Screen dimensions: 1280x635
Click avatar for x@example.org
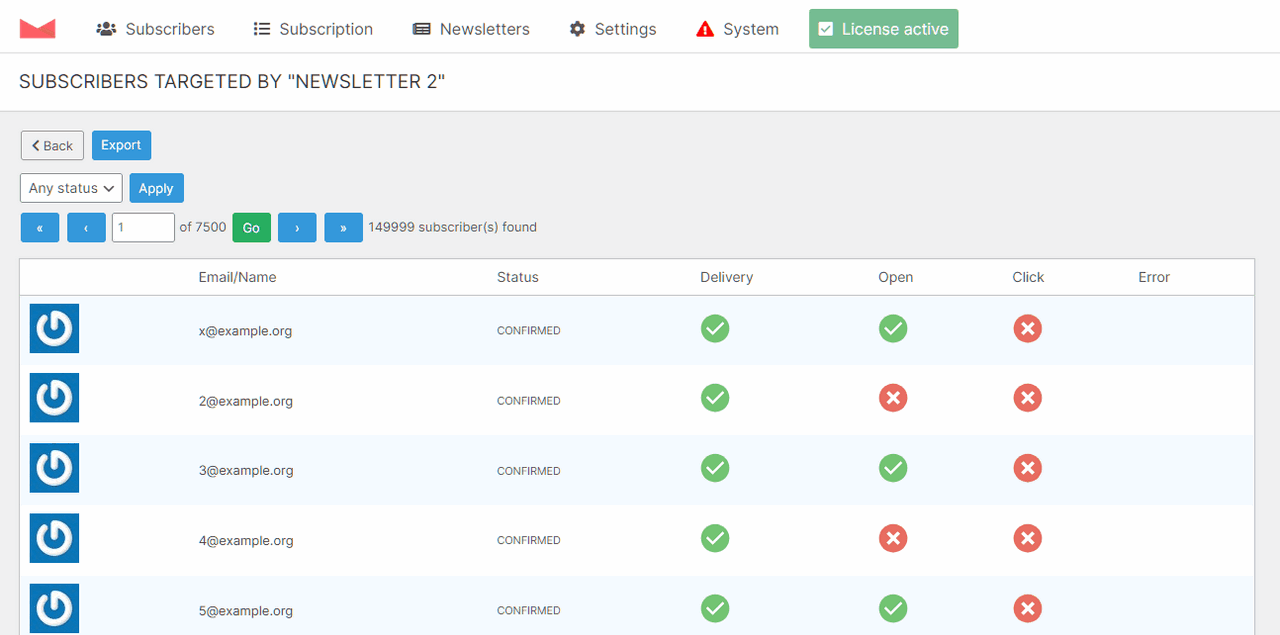pyautogui.click(x=54, y=329)
